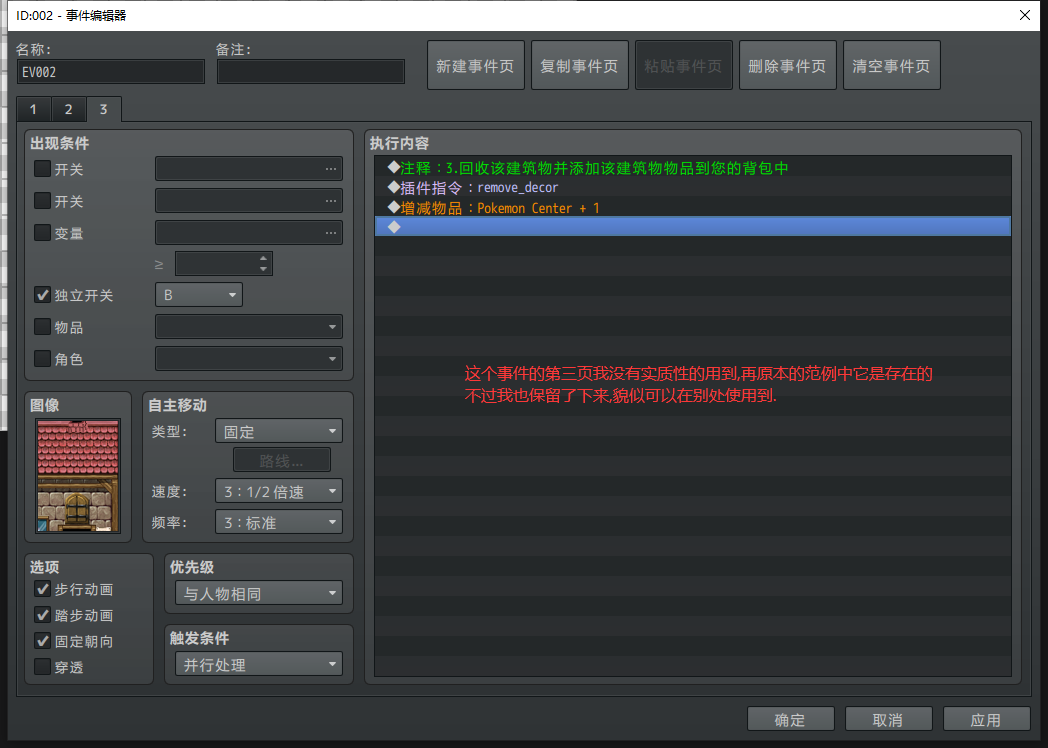Screen dimensions: 1048x748
Task: Click the 删除事件页 button
Action: (787, 66)
